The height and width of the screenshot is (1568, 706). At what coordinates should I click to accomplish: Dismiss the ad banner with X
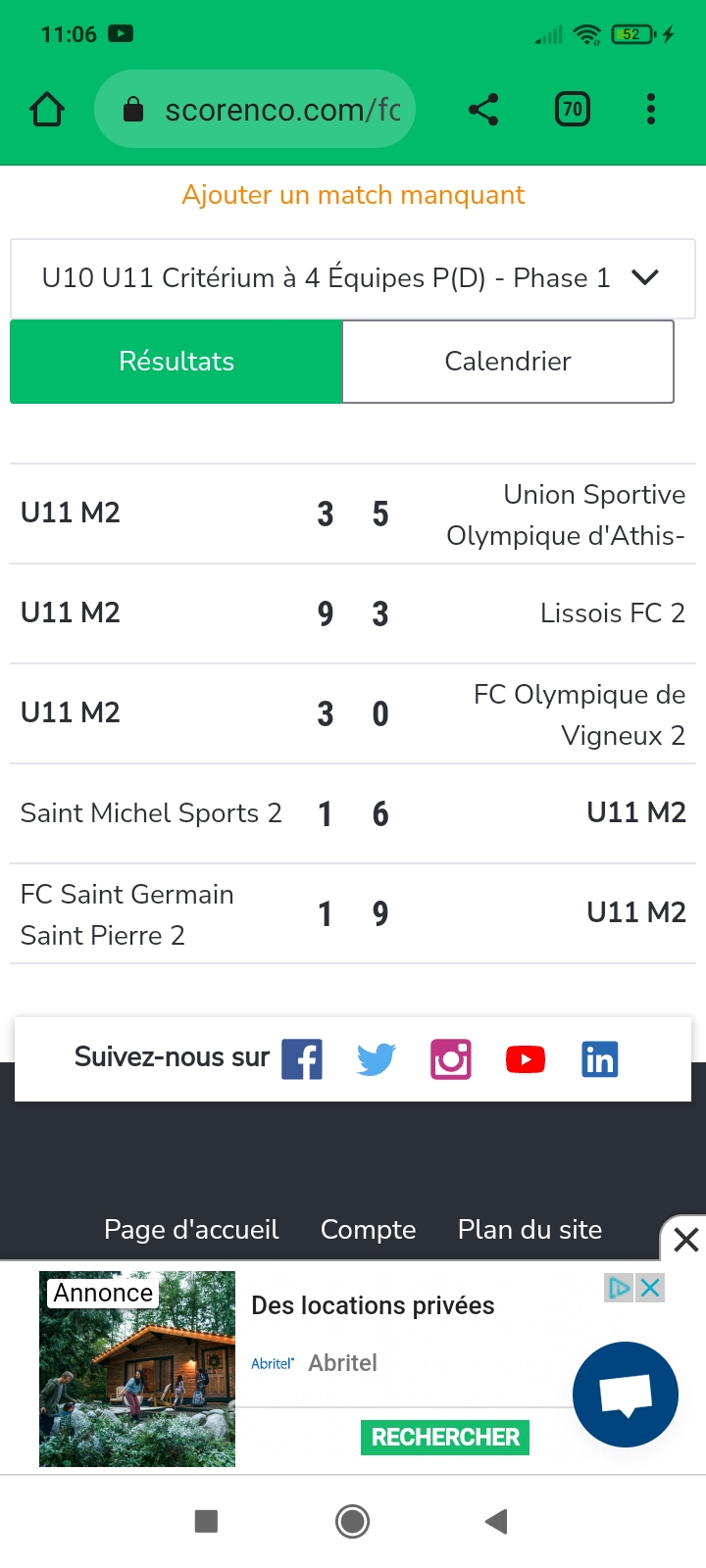point(685,1240)
